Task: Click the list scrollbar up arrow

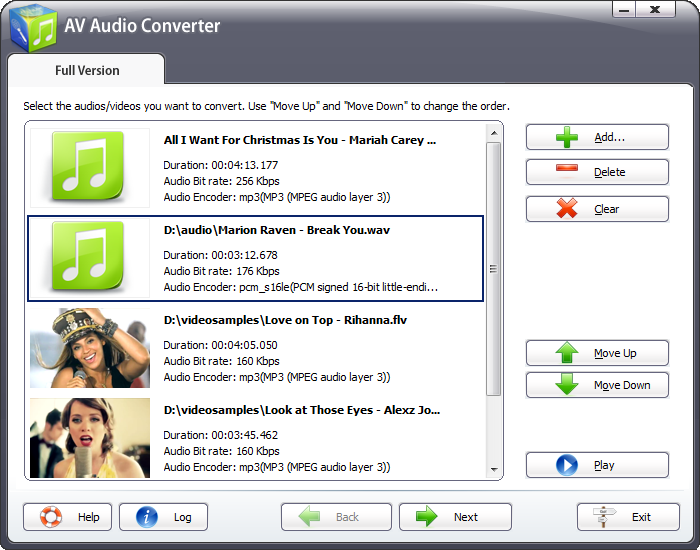Action: click(x=493, y=133)
